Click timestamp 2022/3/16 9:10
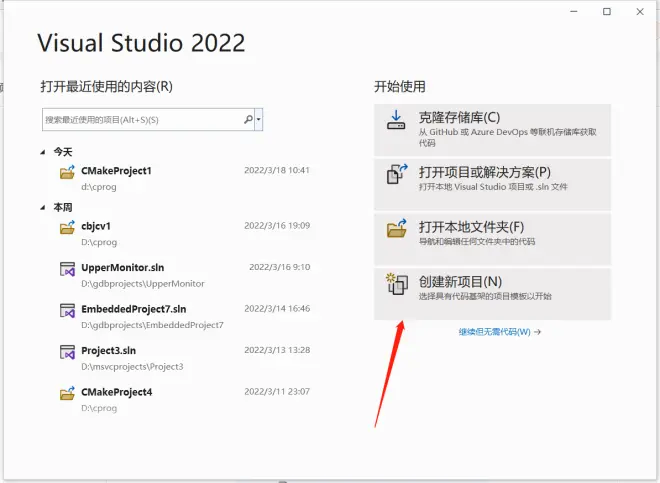Image resolution: width=660 pixels, height=483 pixels. point(280,267)
